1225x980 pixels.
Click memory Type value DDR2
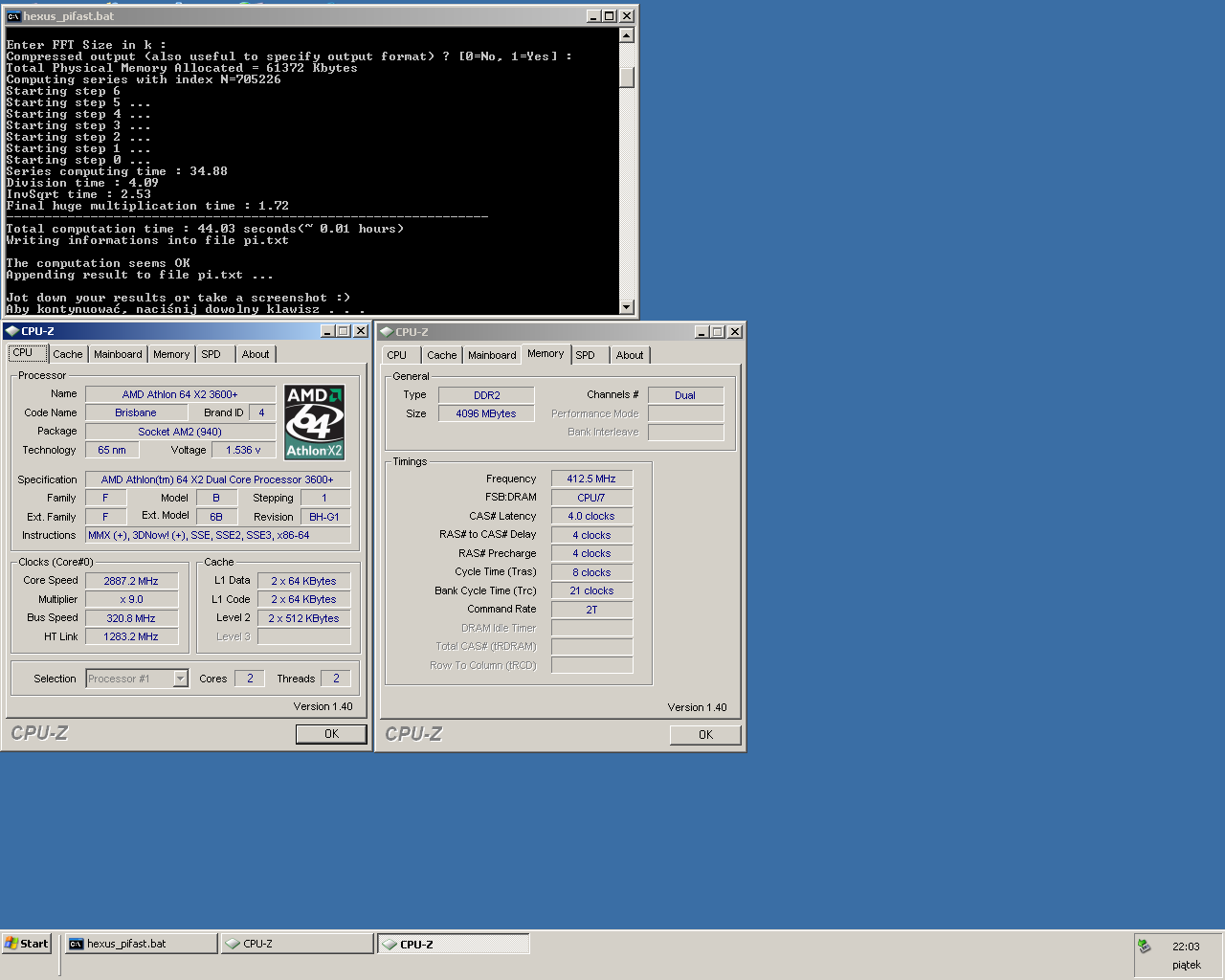coord(486,395)
